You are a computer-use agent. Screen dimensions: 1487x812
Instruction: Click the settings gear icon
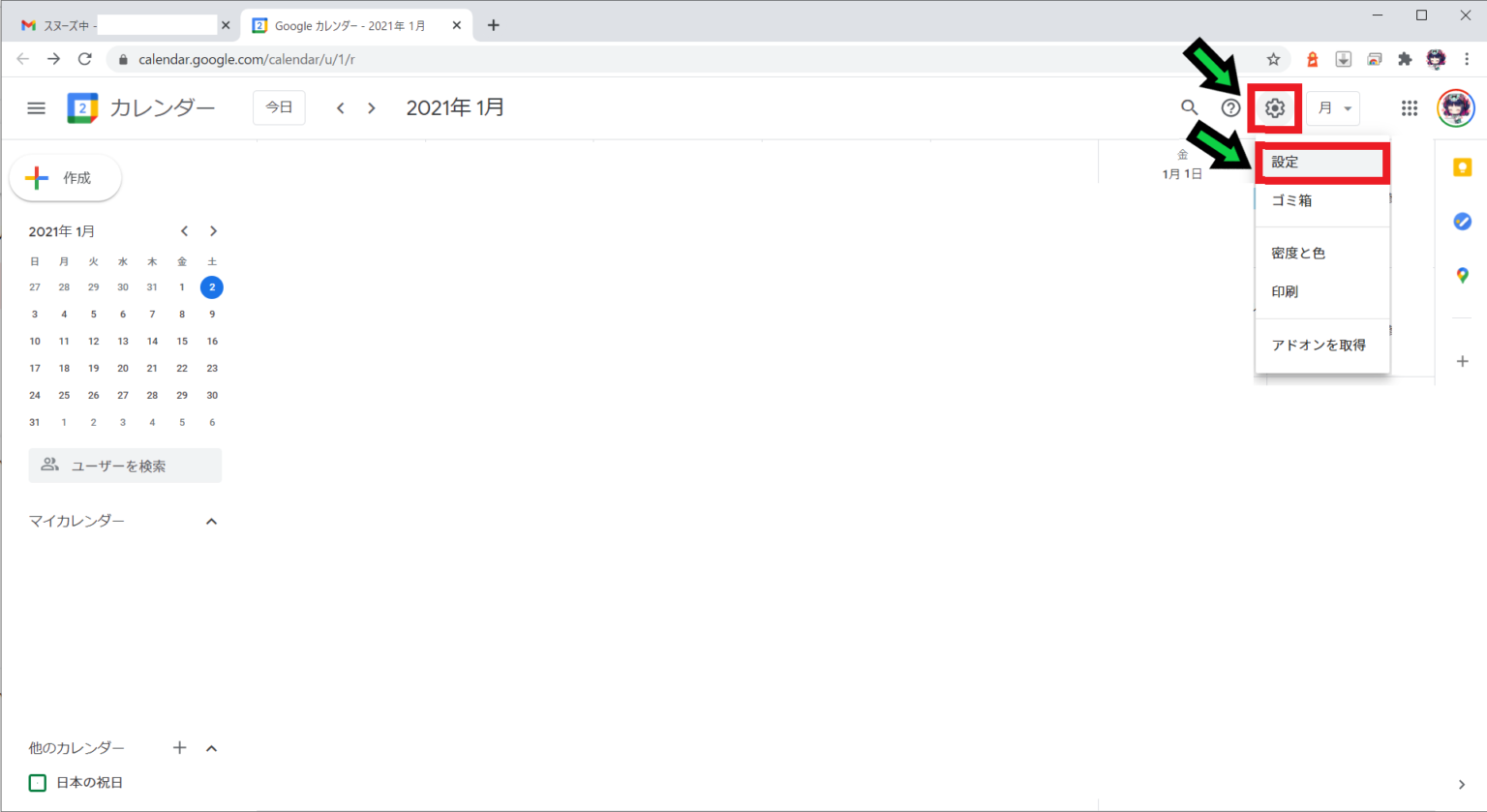click(1275, 108)
